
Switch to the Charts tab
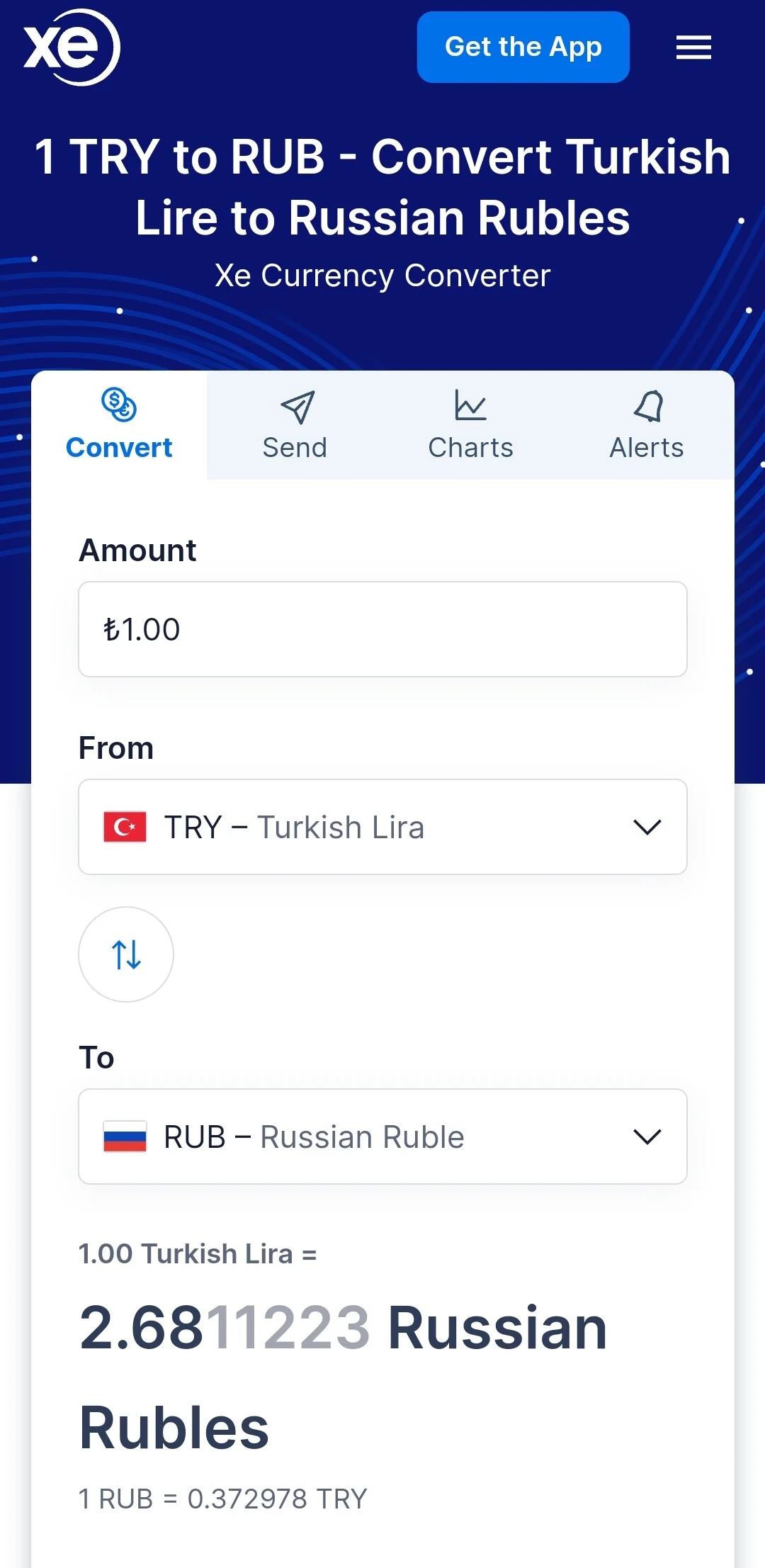point(470,425)
